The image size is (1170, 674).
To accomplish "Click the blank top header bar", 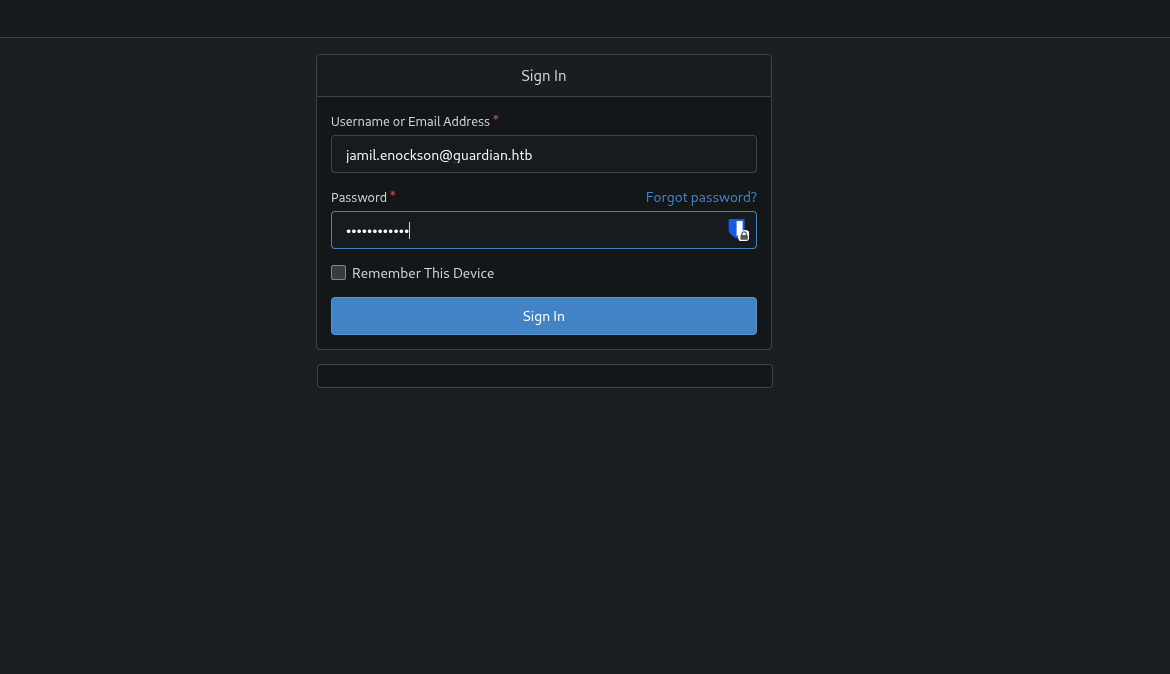I will [x=585, y=18].
